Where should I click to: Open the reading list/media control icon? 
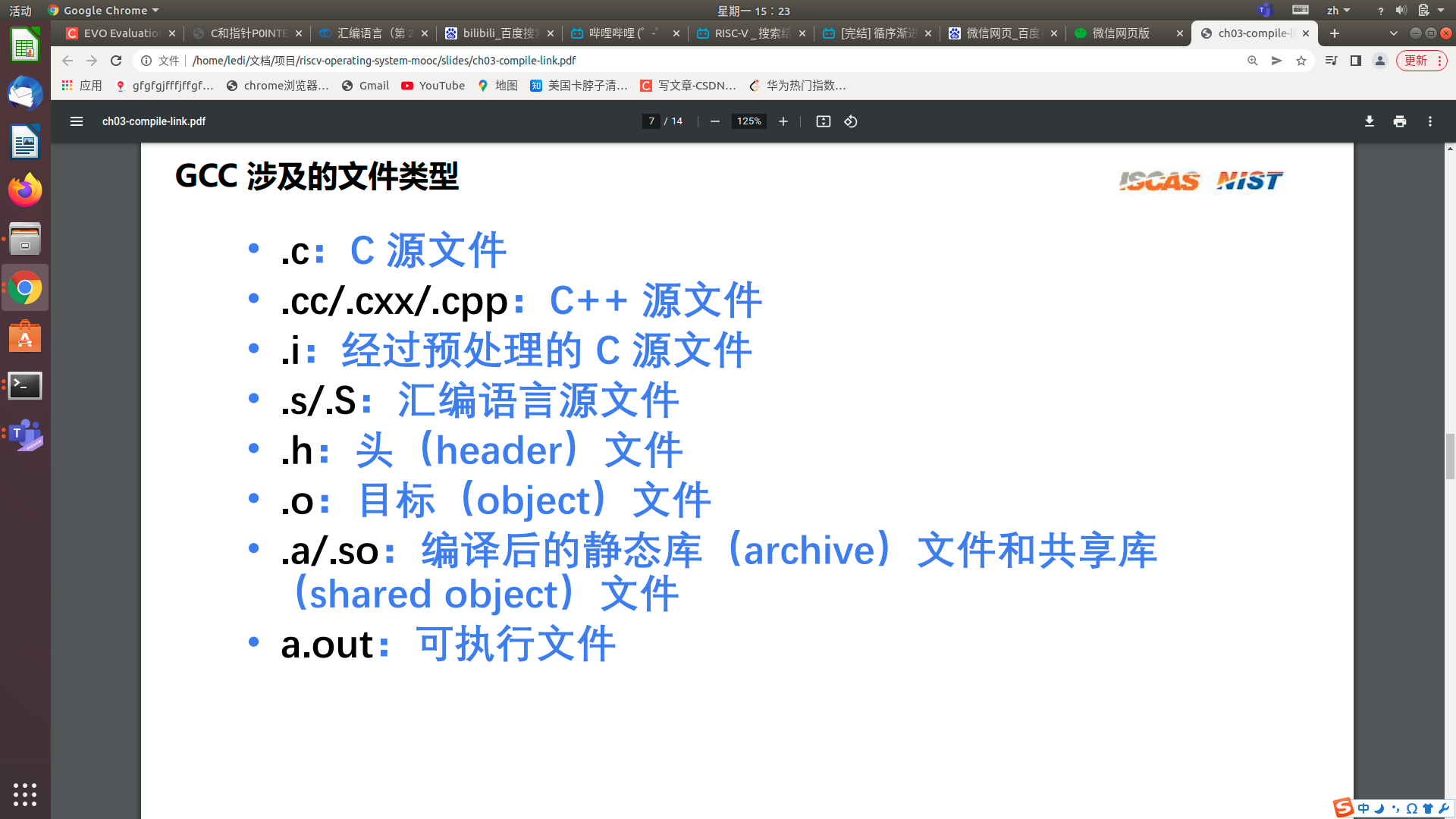click(x=1331, y=61)
